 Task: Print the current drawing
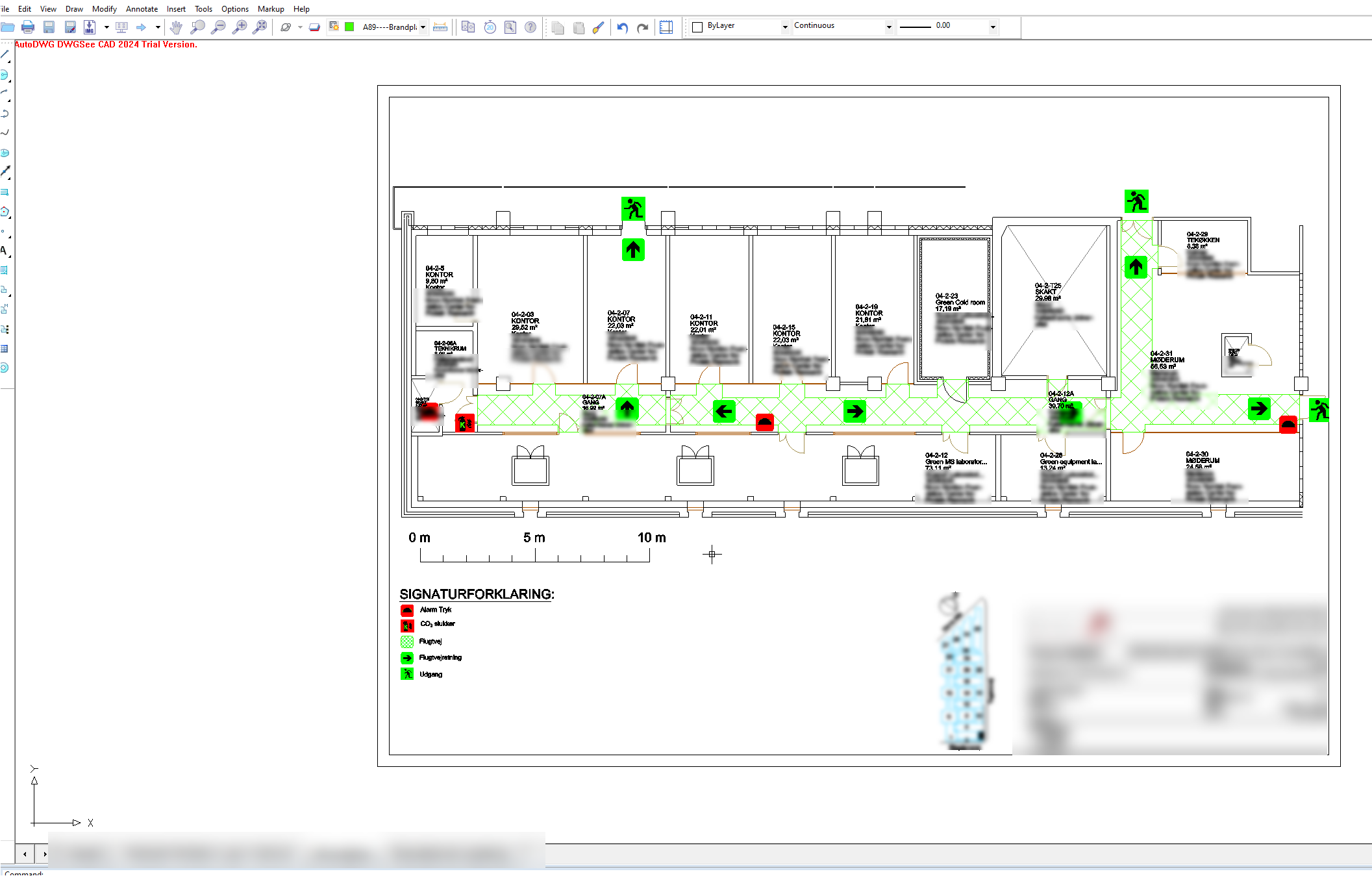[28, 27]
